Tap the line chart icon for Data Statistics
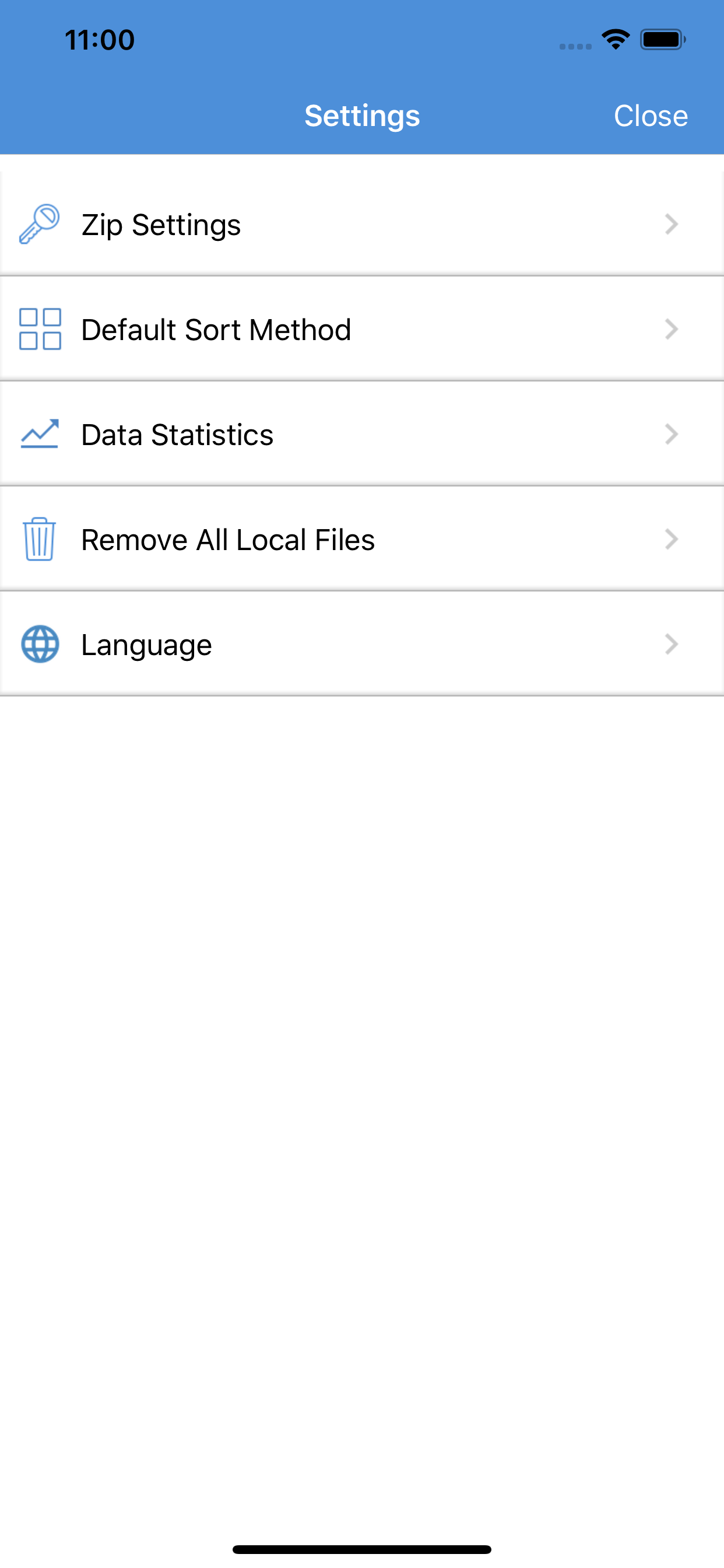724x1568 pixels. (x=40, y=434)
